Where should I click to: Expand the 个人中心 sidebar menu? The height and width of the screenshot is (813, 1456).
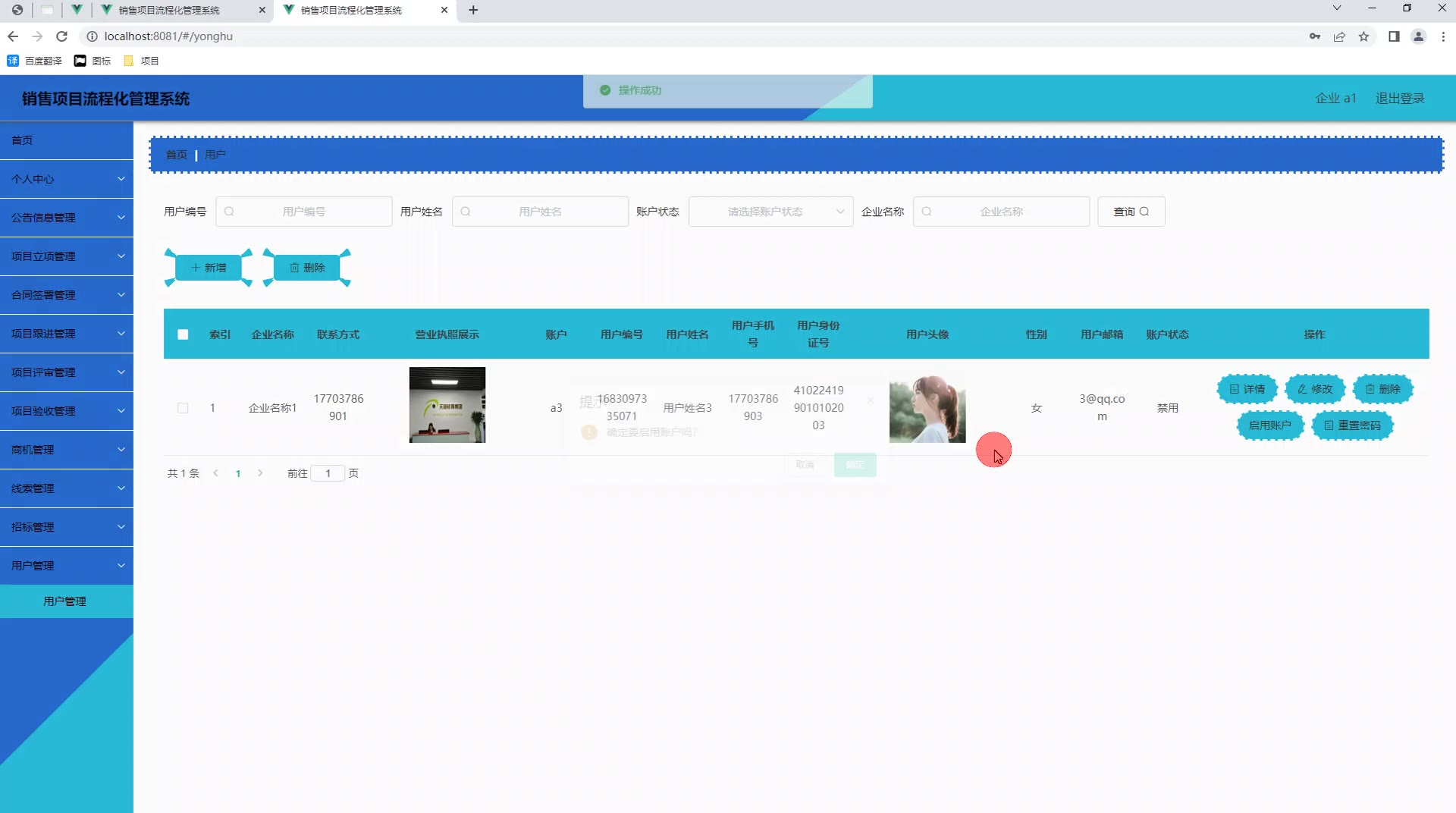(67, 179)
